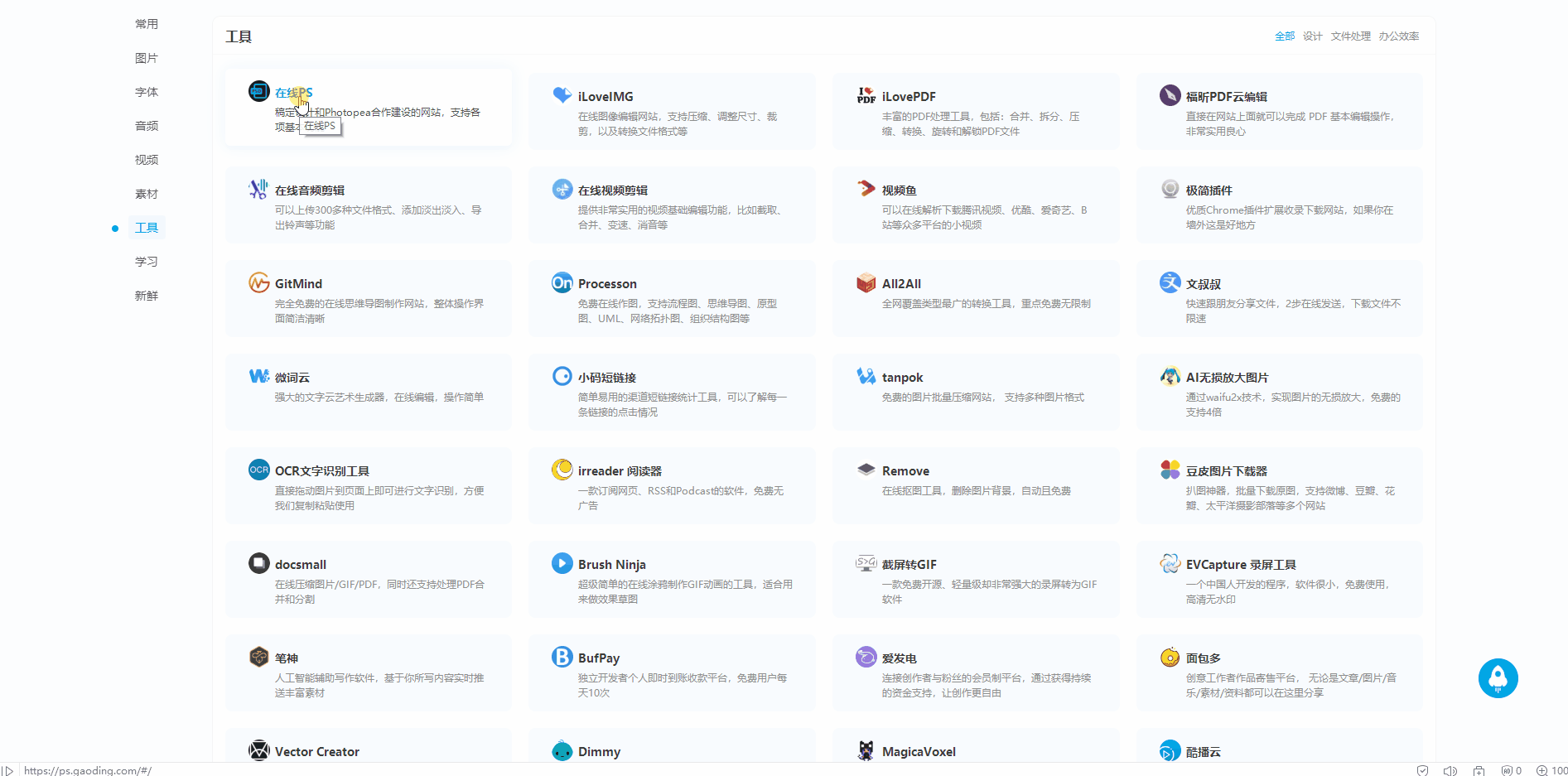Click the 在线音频剪辑 scissors icon
The width and height of the screenshot is (1568, 776).
click(x=259, y=189)
